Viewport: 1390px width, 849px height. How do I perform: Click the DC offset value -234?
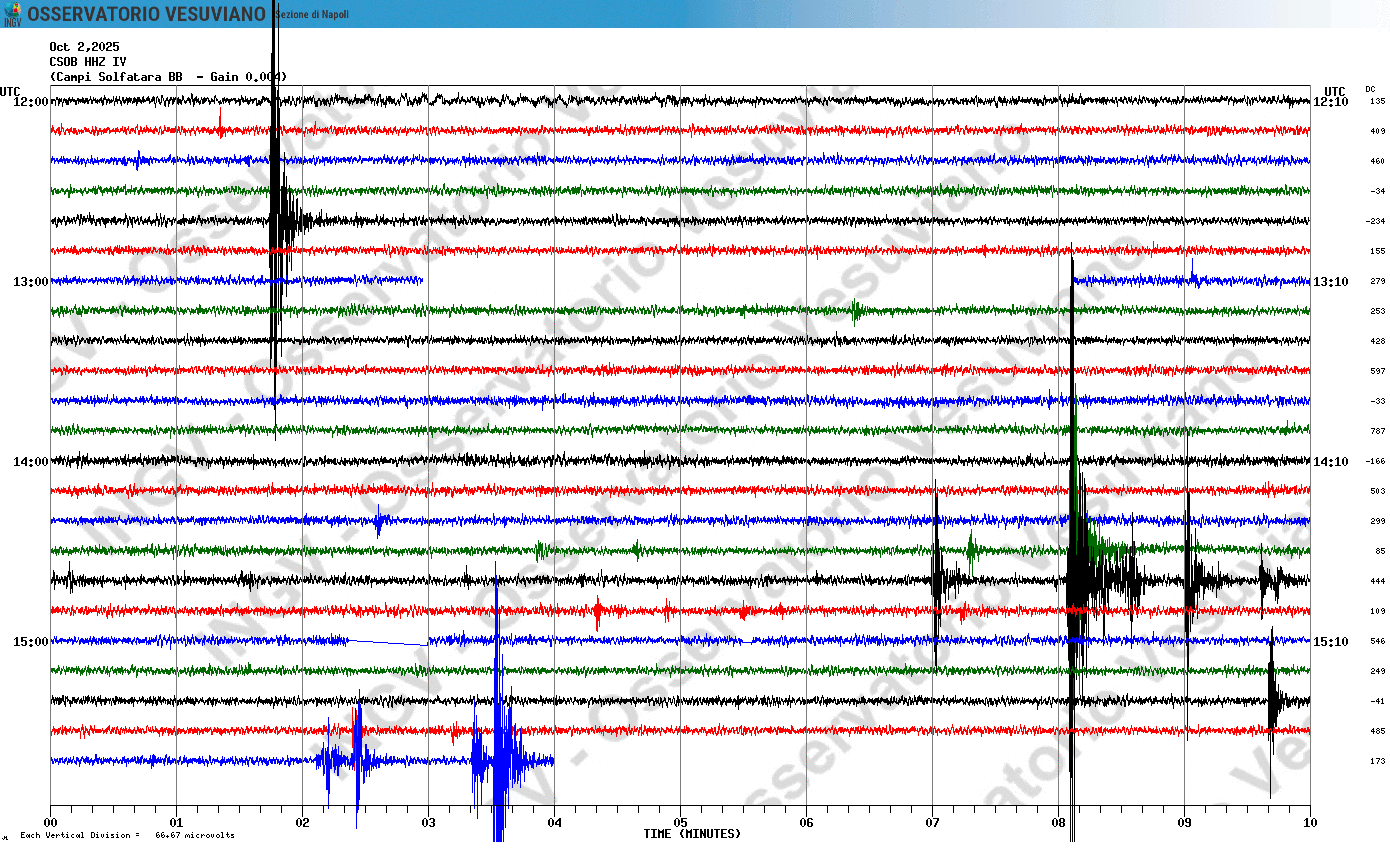1376,221
